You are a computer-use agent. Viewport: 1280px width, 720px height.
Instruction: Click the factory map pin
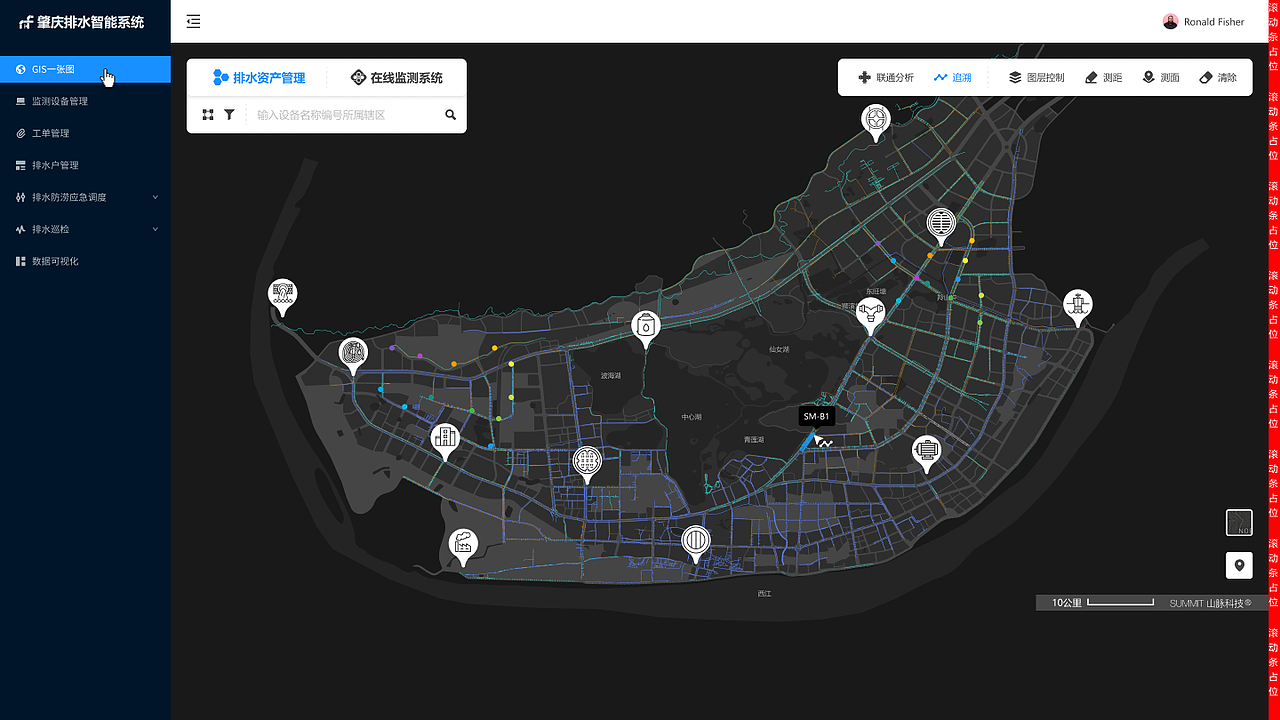pos(462,546)
